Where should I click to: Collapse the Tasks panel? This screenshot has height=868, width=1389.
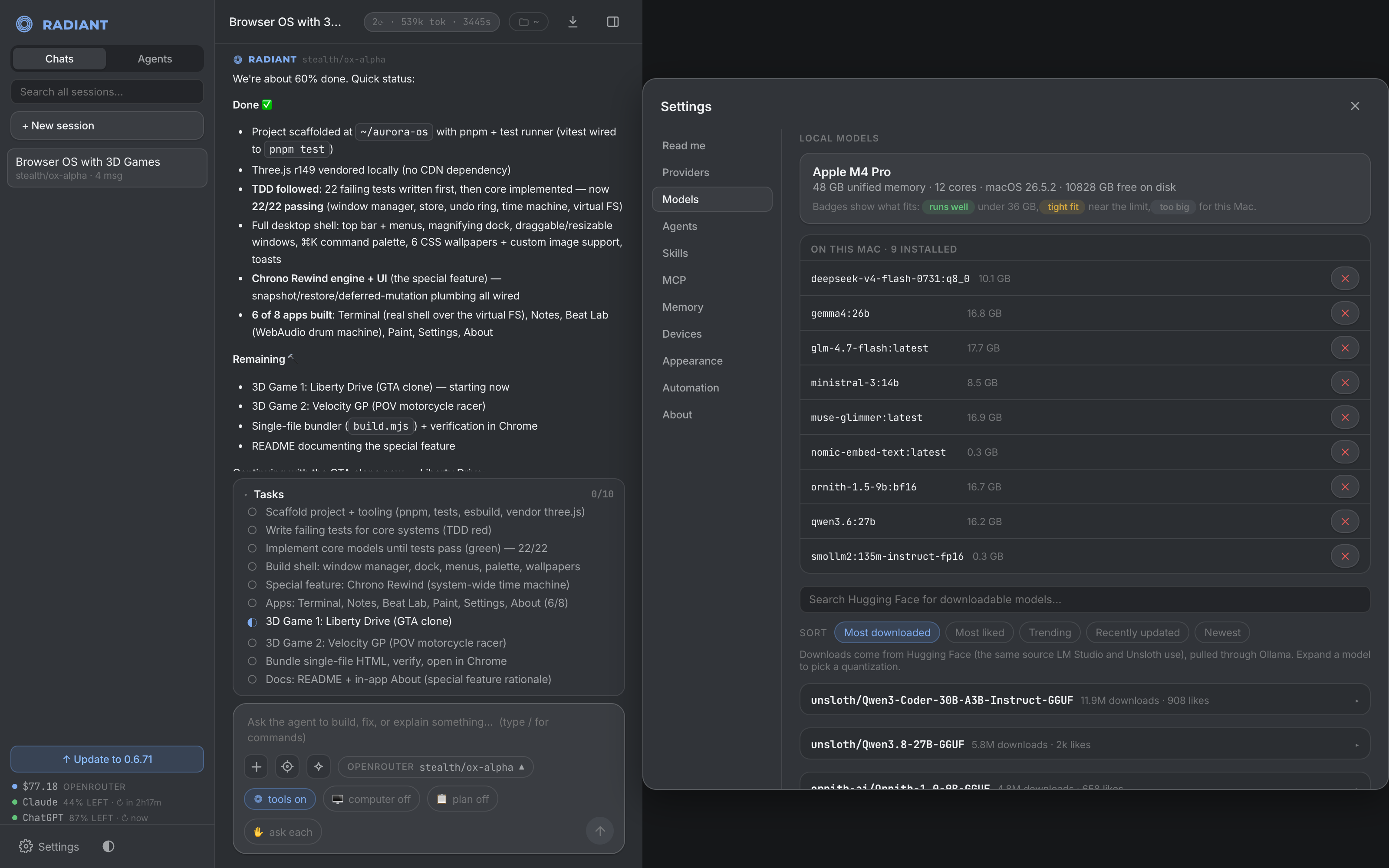click(x=246, y=495)
